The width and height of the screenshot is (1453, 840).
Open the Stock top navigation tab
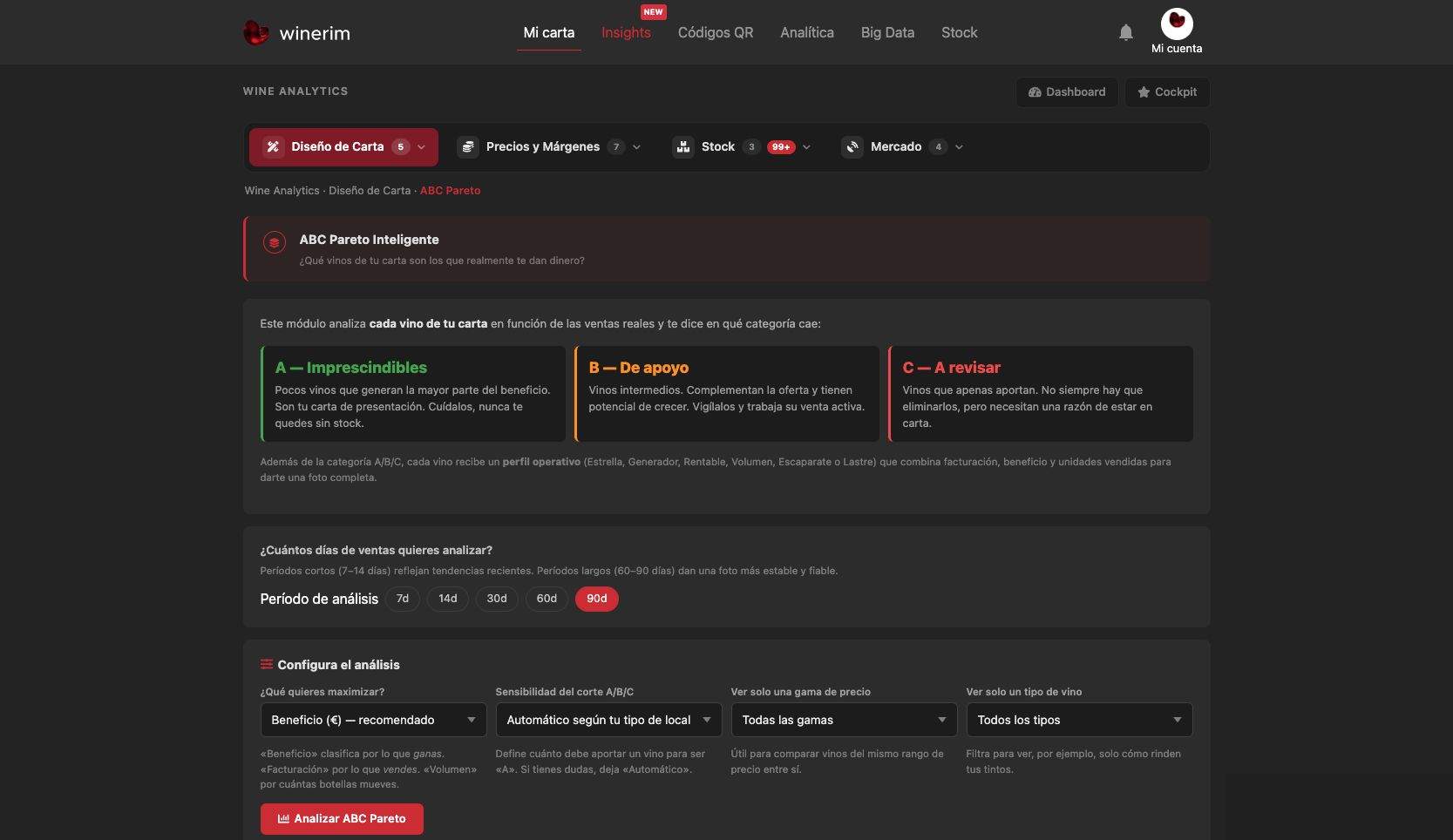[x=960, y=32]
